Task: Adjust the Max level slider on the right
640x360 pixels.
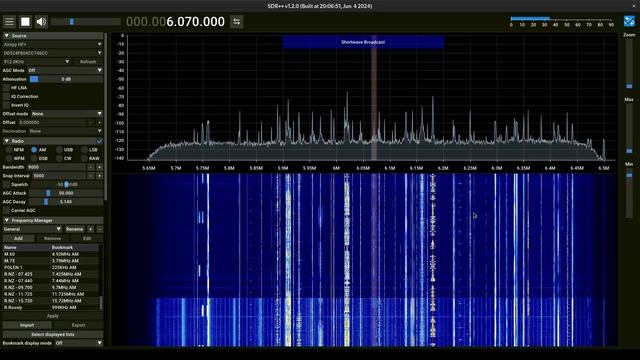Action: [629, 129]
